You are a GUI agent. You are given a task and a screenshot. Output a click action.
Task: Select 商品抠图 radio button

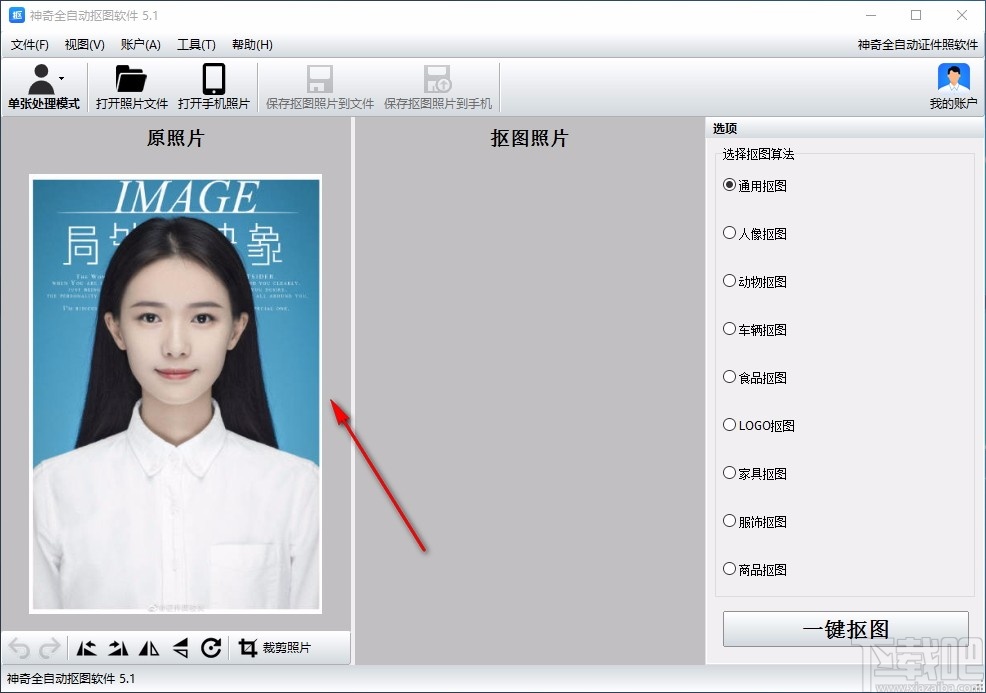coord(729,568)
